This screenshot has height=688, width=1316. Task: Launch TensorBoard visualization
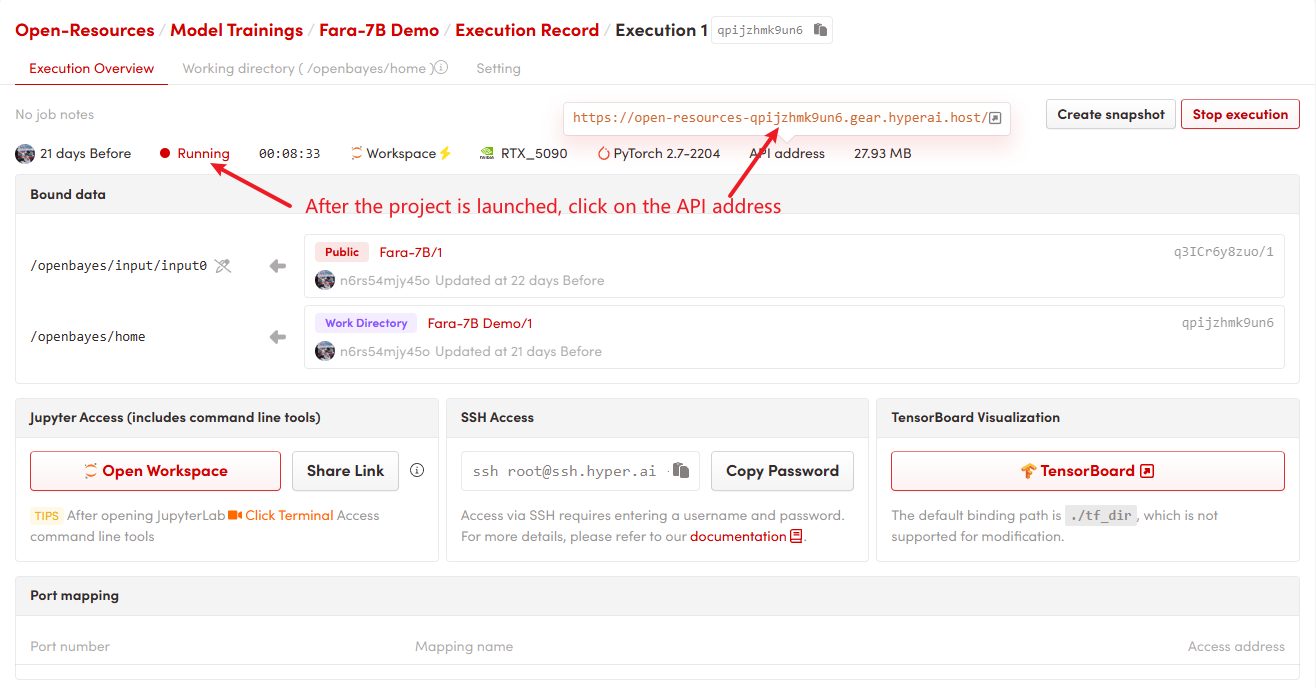point(1087,471)
